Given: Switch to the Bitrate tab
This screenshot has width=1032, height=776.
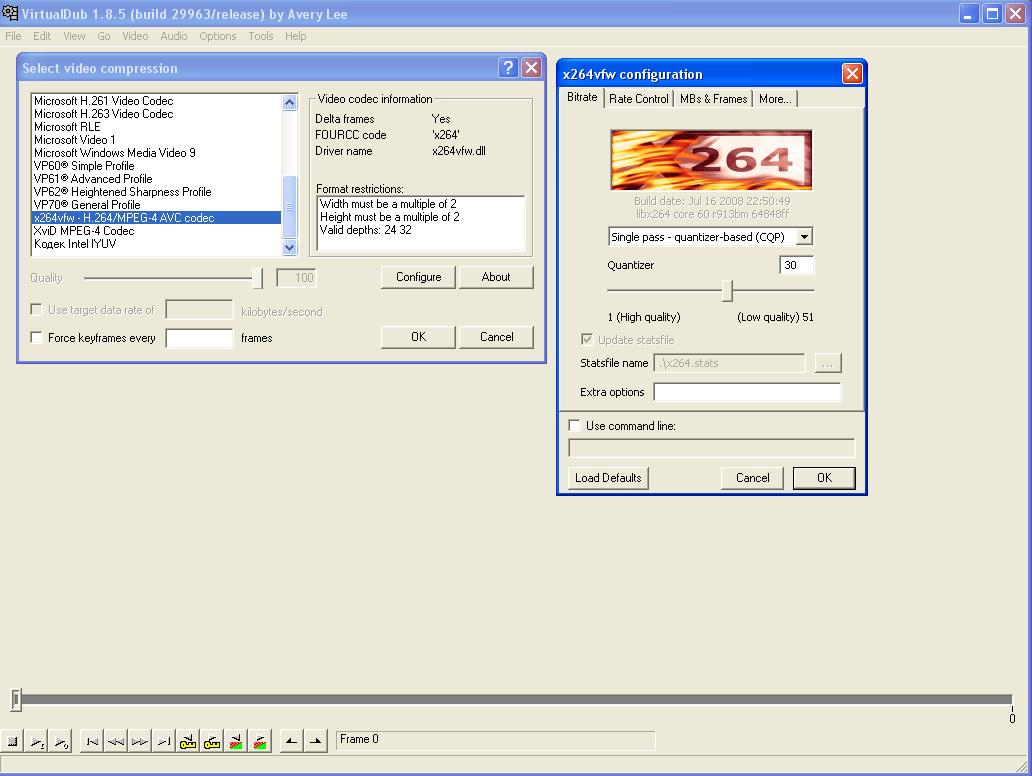Looking at the screenshot, I should [582, 97].
